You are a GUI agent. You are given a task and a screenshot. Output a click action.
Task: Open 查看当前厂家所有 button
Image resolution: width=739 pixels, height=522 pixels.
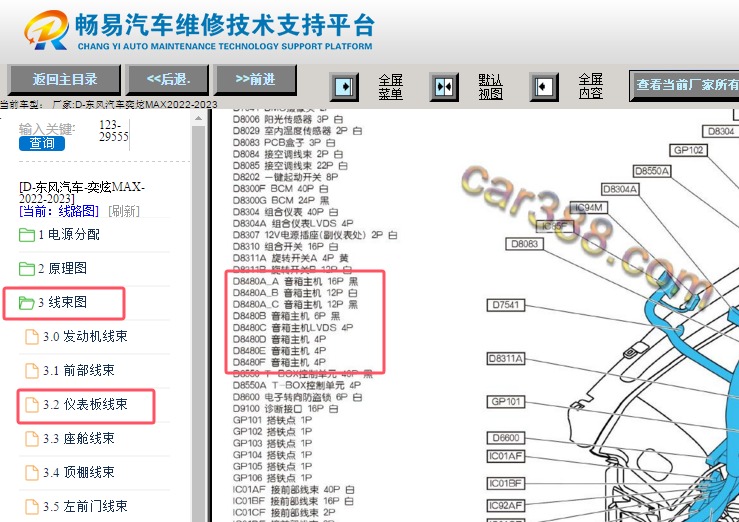point(684,85)
